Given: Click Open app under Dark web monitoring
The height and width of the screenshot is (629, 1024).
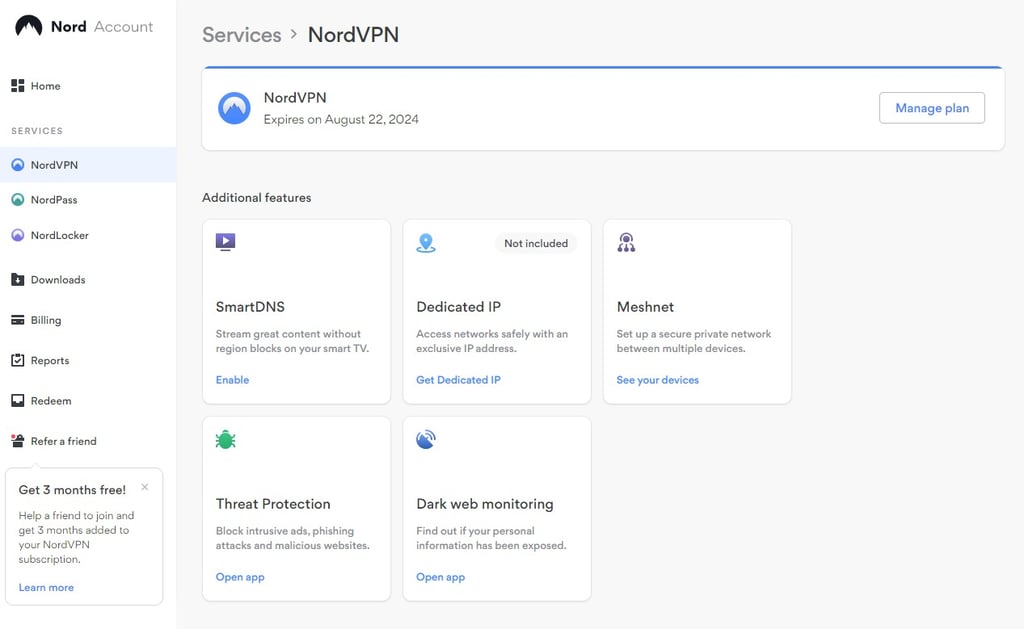Looking at the screenshot, I should [441, 577].
